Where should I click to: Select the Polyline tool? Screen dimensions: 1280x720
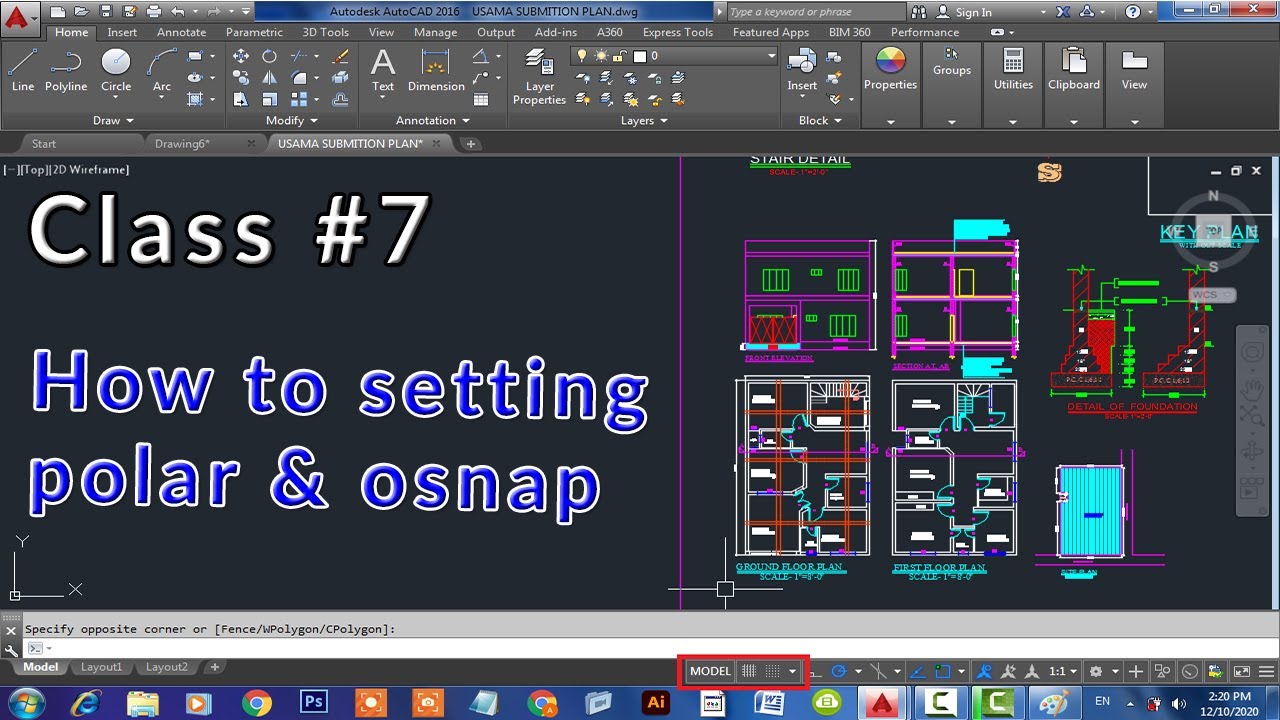click(66, 70)
